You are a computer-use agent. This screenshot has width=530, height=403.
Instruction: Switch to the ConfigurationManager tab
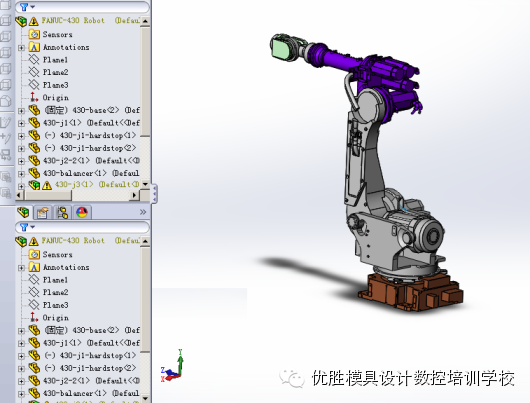pyautogui.click(x=63, y=213)
